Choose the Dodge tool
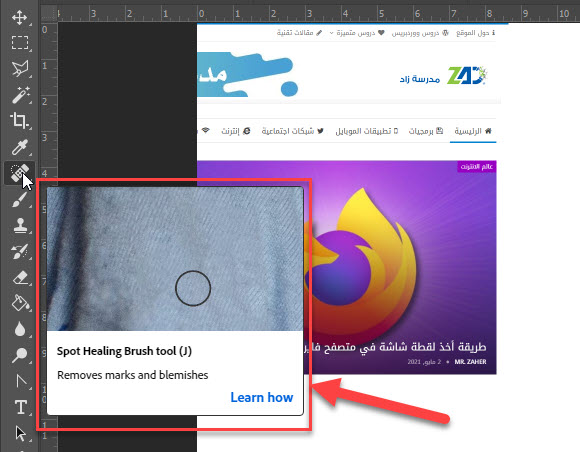580x452 pixels. tap(19, 355)
